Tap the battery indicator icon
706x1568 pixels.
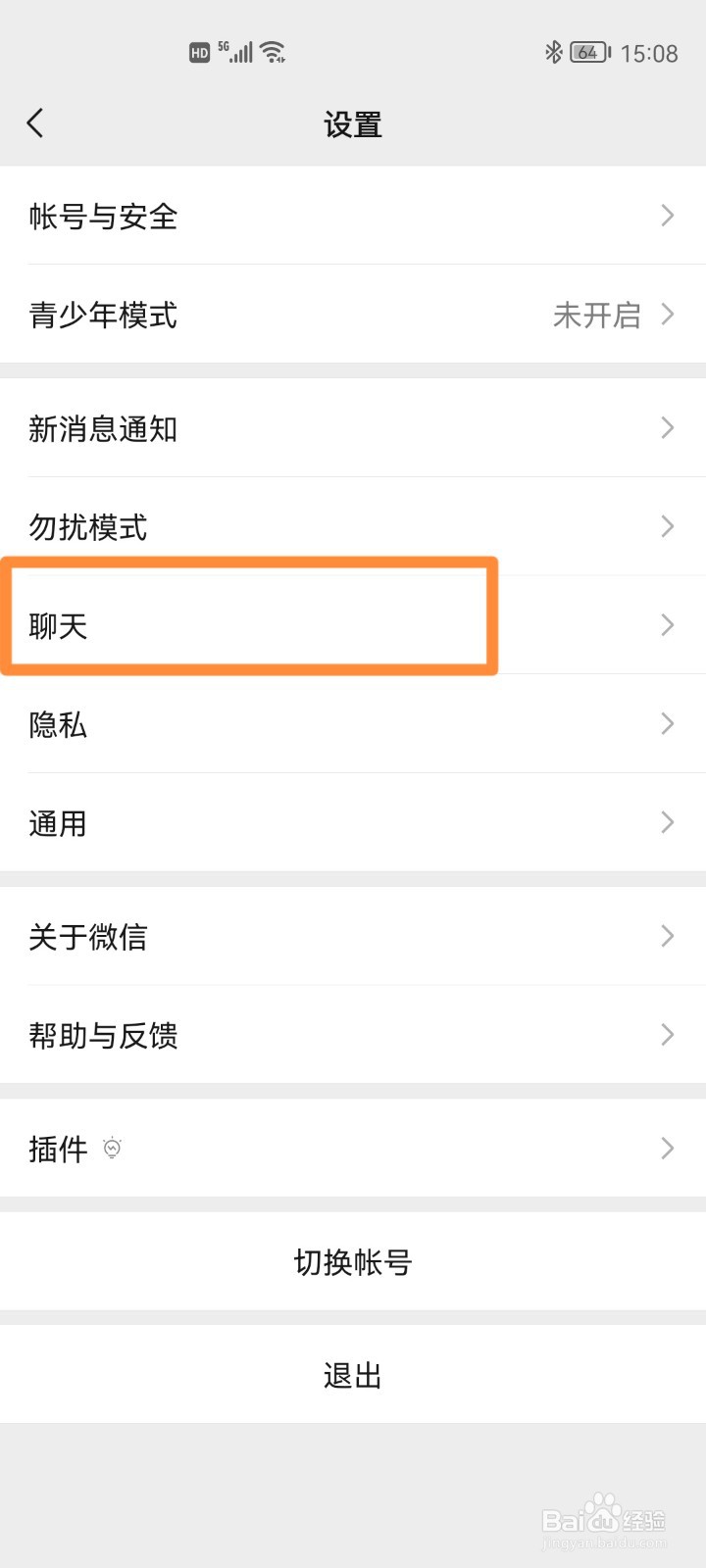tap(590, 52)
